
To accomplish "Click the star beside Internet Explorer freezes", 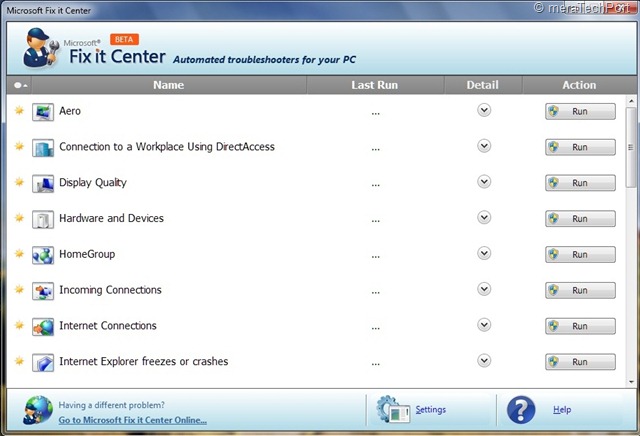I will (19, 361).
